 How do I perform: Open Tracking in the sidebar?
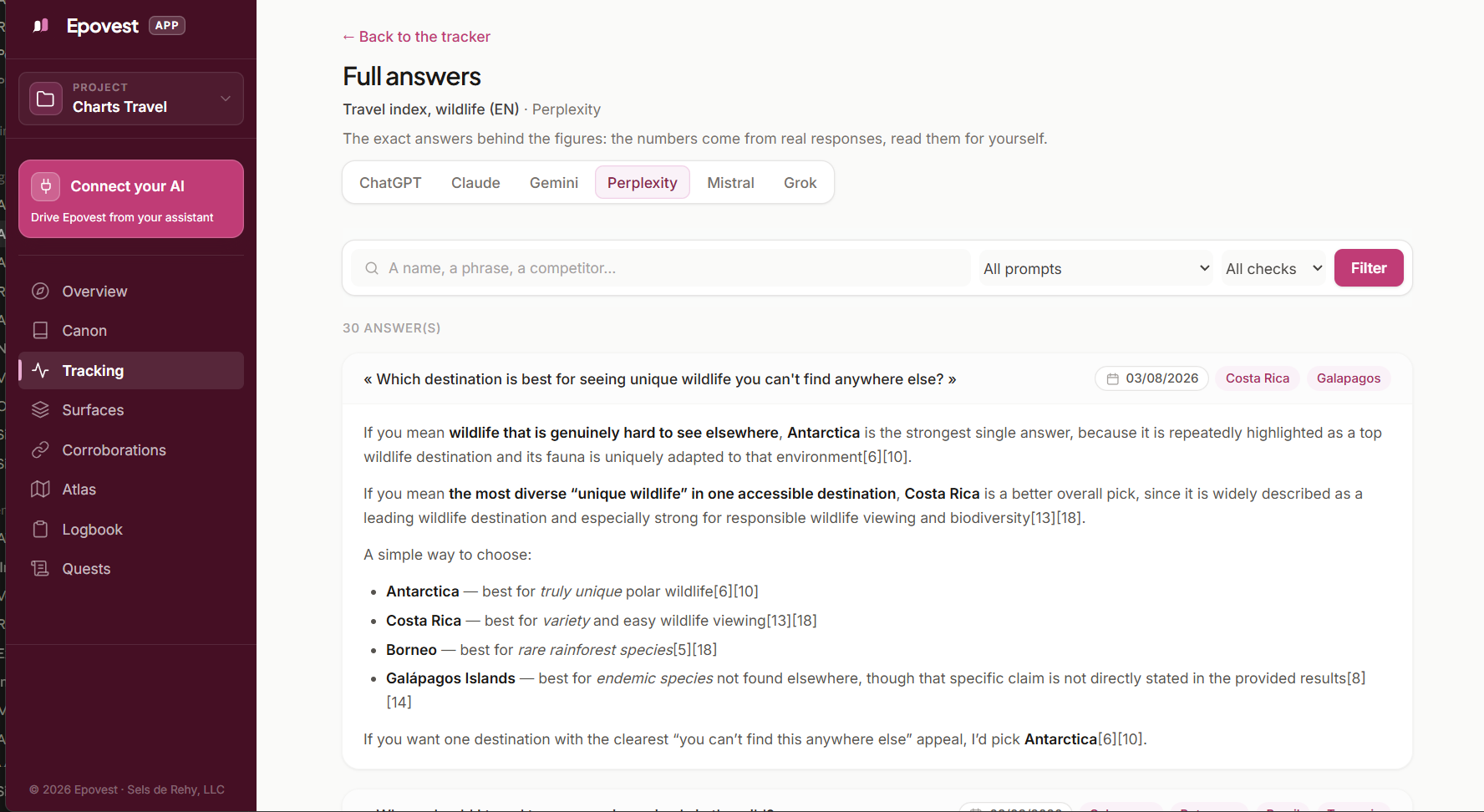pos(131,370)
